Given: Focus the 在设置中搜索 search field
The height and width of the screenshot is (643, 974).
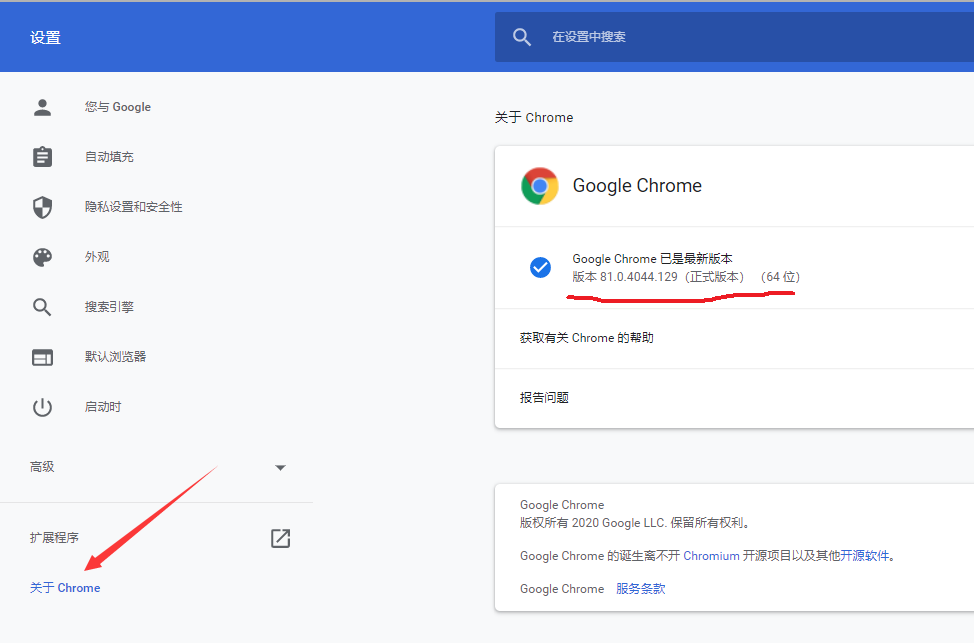Looking at the screenshot, I should [734, 37].
